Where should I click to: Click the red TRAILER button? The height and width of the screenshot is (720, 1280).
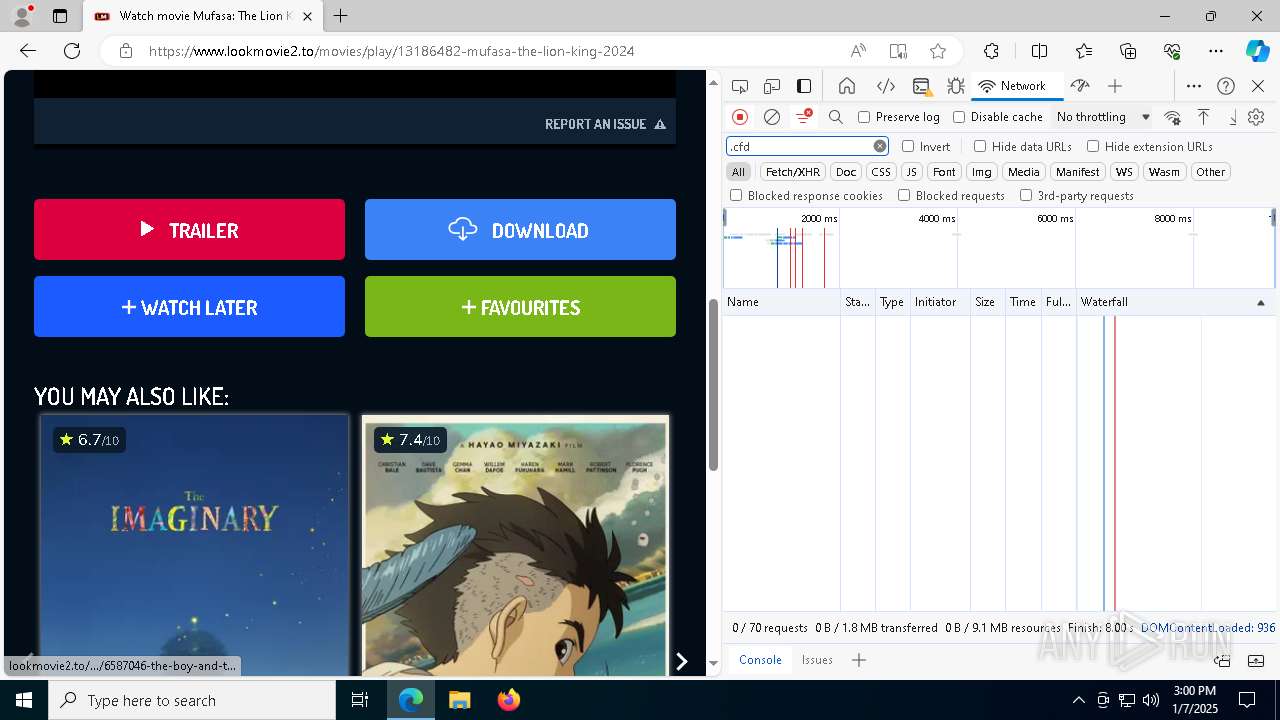click(x=189, y=230)
